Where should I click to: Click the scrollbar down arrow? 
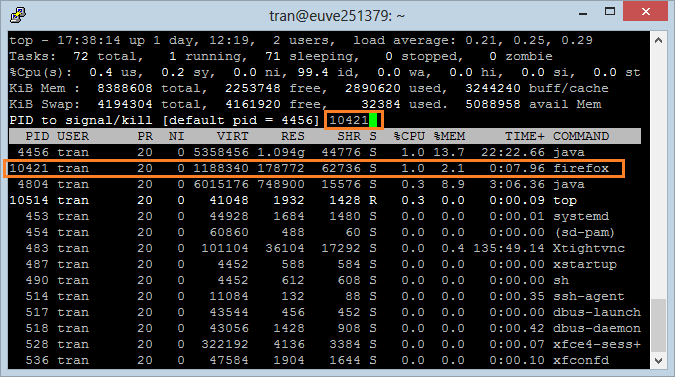pyautogui.click(x=658, y=361)
